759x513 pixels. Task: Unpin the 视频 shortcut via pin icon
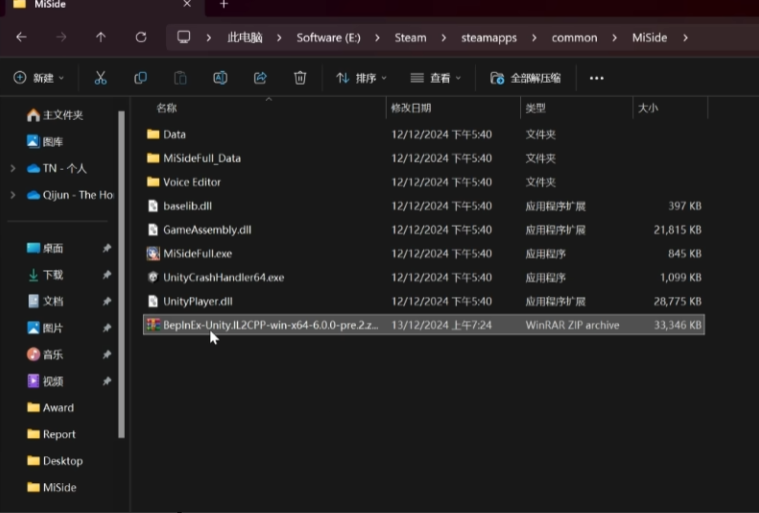(106, 381)
